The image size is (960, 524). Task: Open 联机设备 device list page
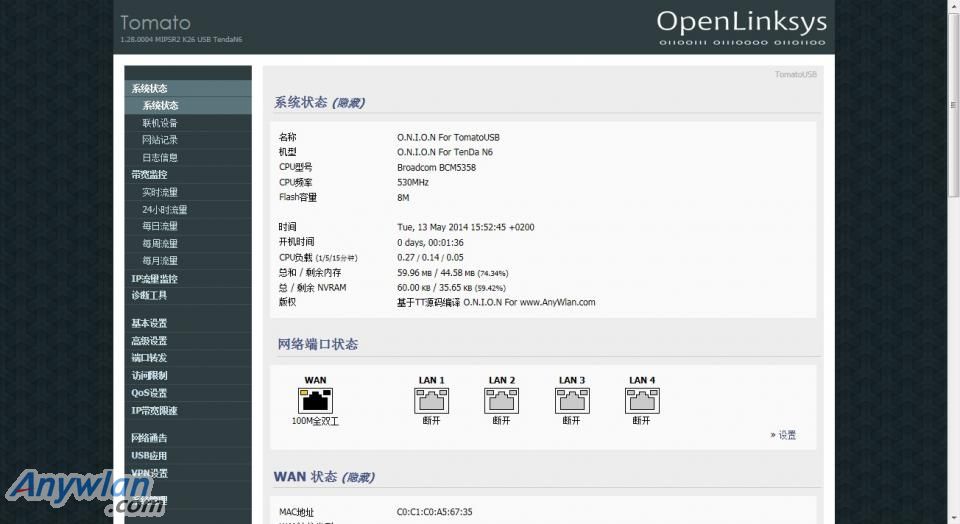pyautogui.click(x=188, y=123)
